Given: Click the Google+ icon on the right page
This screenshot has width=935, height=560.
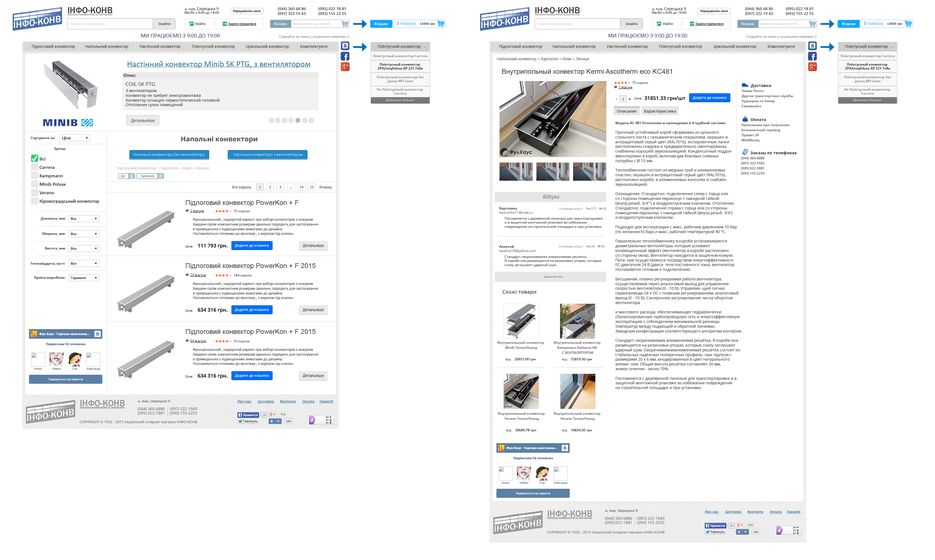Looking at the screenshot, I should click(812, 66).
